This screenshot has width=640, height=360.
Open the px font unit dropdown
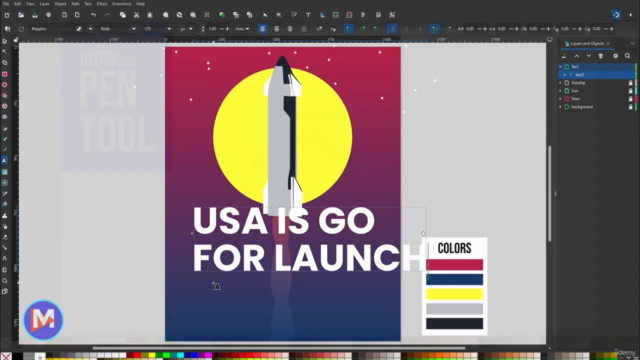coord(186,29)
